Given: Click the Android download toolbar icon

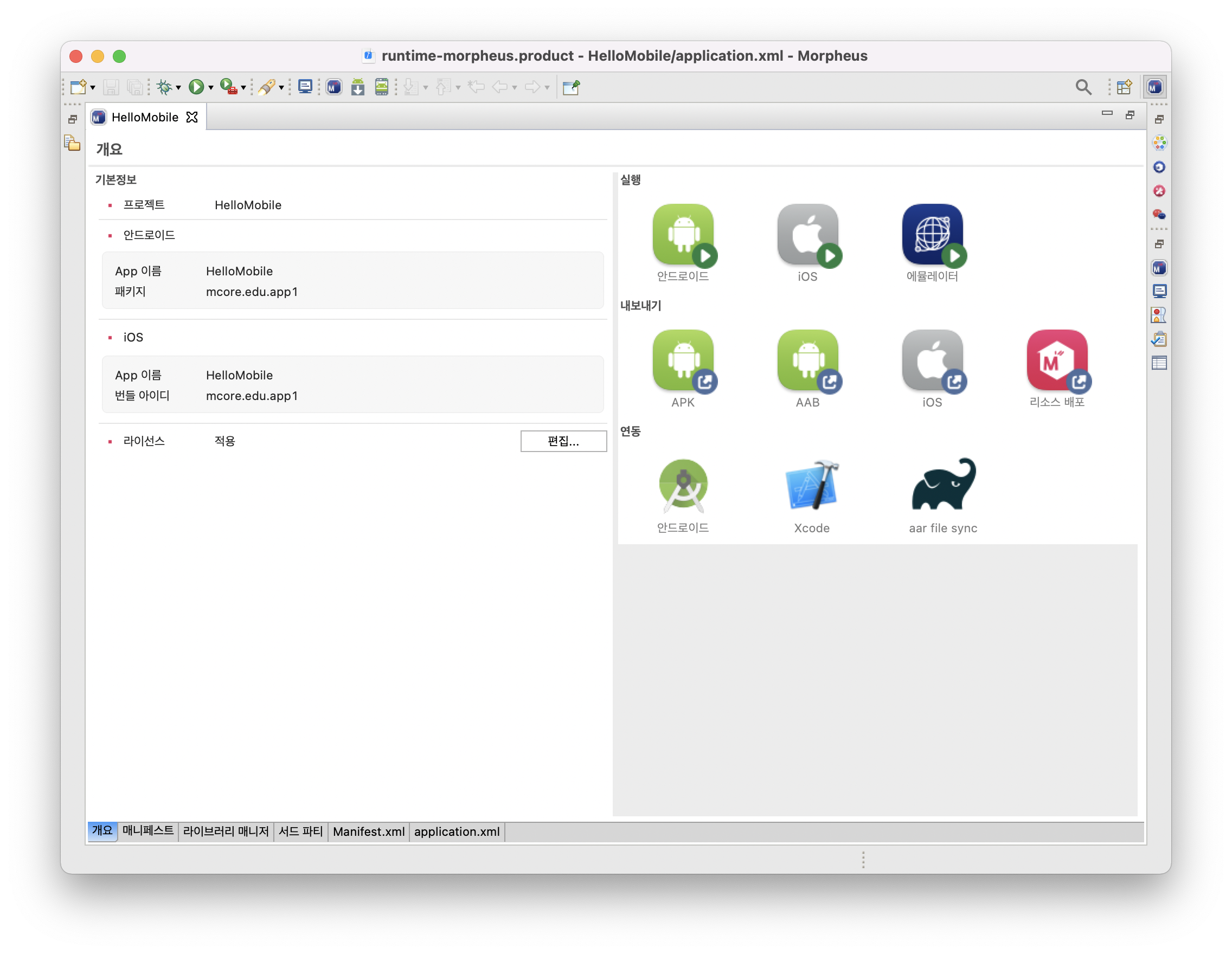Looking at the screenshot, I should coord(358,87).
